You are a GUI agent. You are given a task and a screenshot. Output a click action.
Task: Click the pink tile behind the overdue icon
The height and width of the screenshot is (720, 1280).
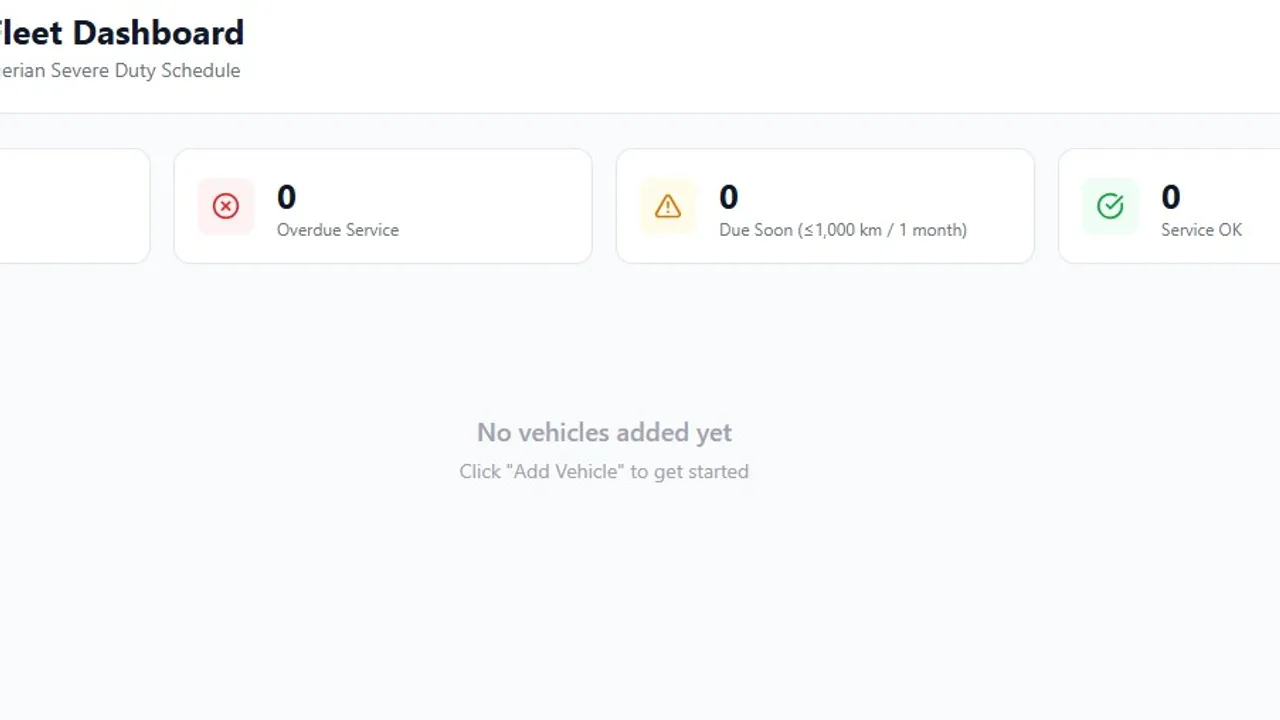[226, 206]
